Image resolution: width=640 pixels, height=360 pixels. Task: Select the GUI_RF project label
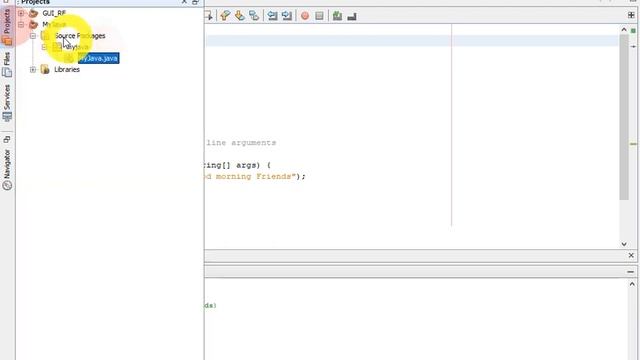tap(54, 13)
